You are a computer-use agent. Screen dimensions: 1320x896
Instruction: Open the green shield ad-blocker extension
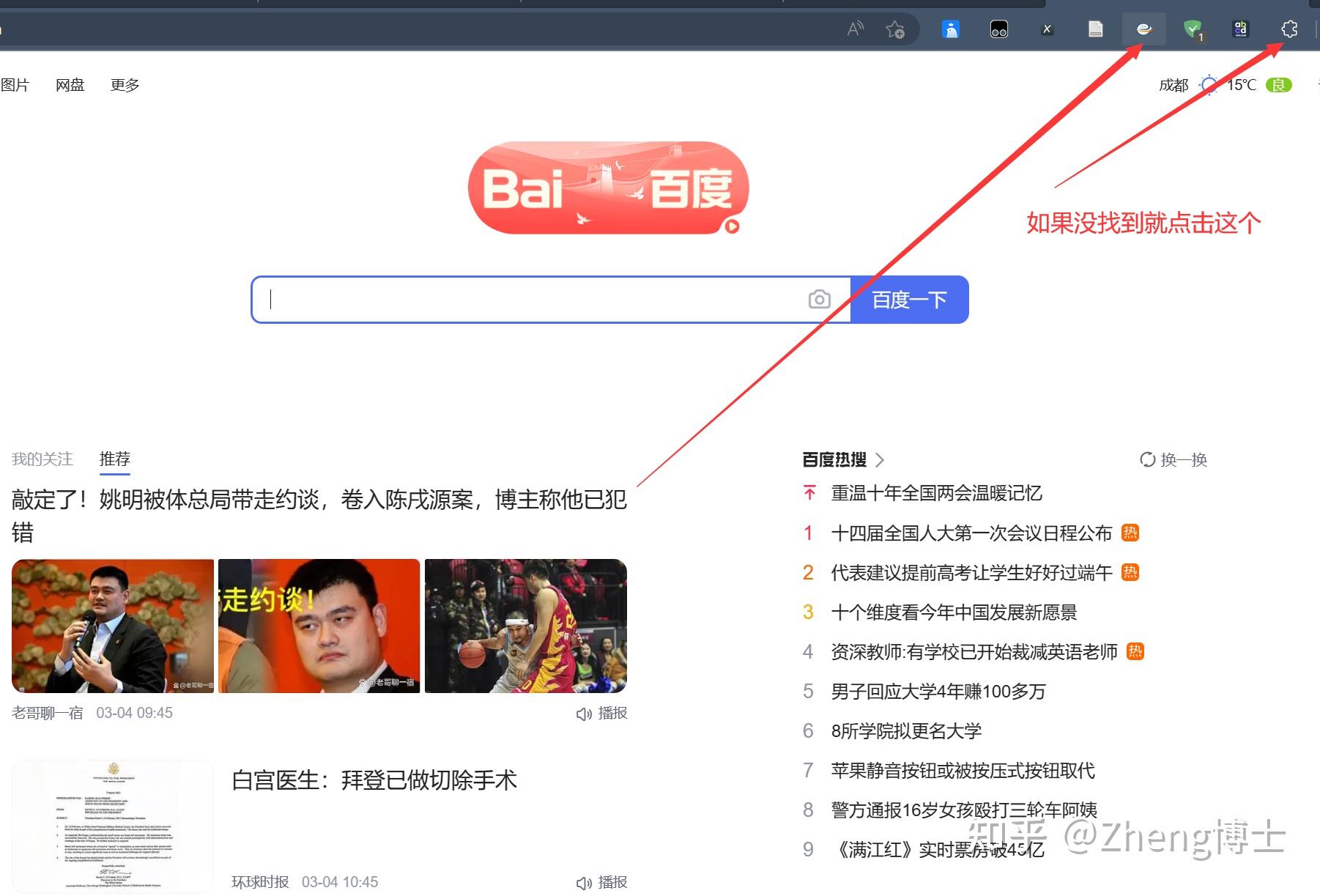[x=1193, y=29]
